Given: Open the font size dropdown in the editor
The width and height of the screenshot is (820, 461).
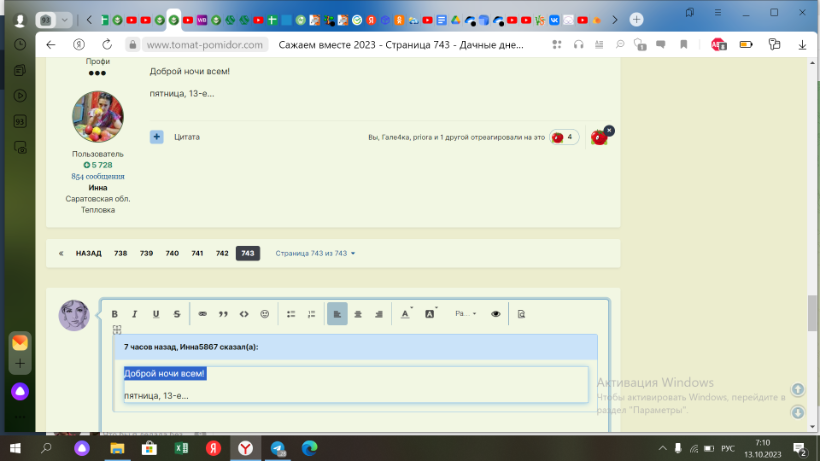Looking at the screenshot, I should coord(466,314).
